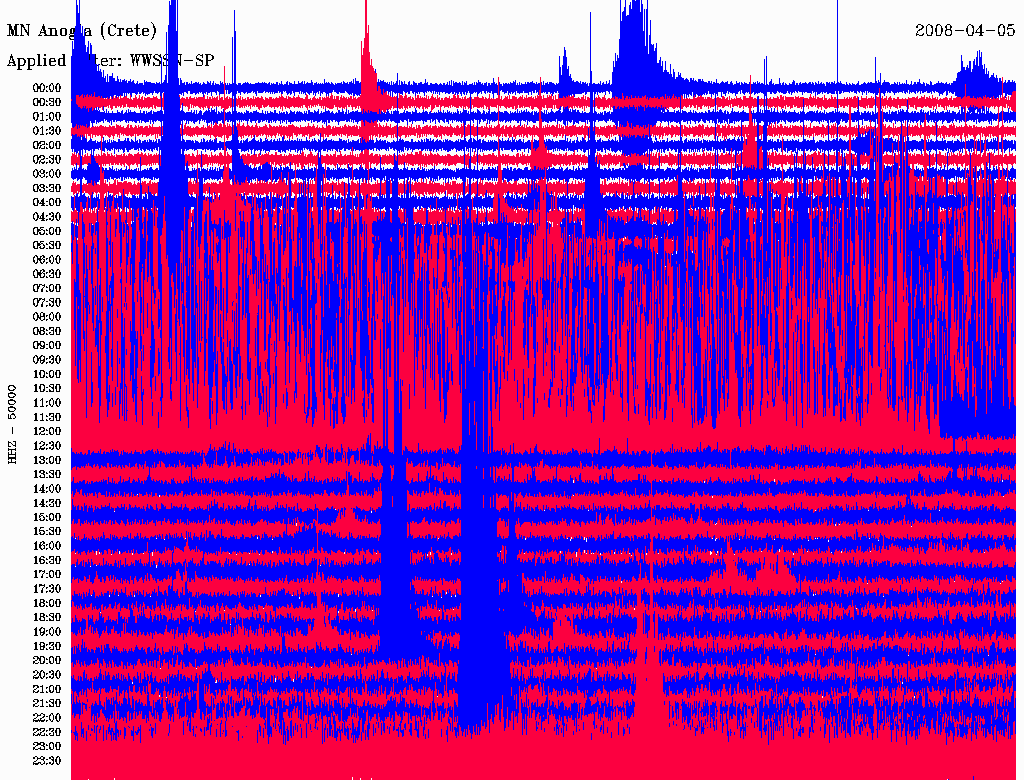Click the Applied filter WWSSN-SP text

[x=110, y=60]
